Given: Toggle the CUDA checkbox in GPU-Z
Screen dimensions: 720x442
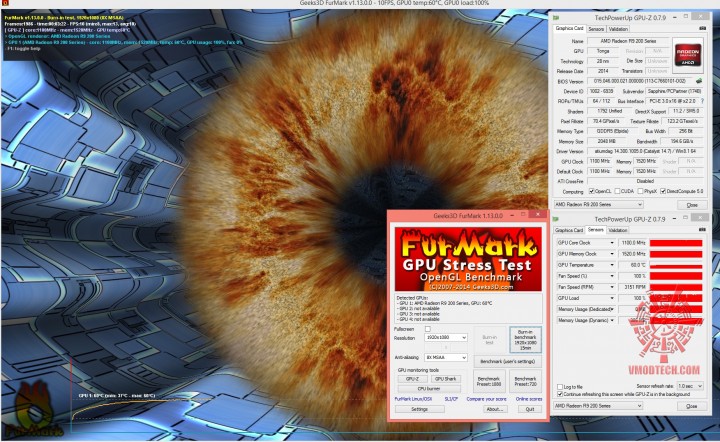Looking at the screenshot, I should (618, 191).
